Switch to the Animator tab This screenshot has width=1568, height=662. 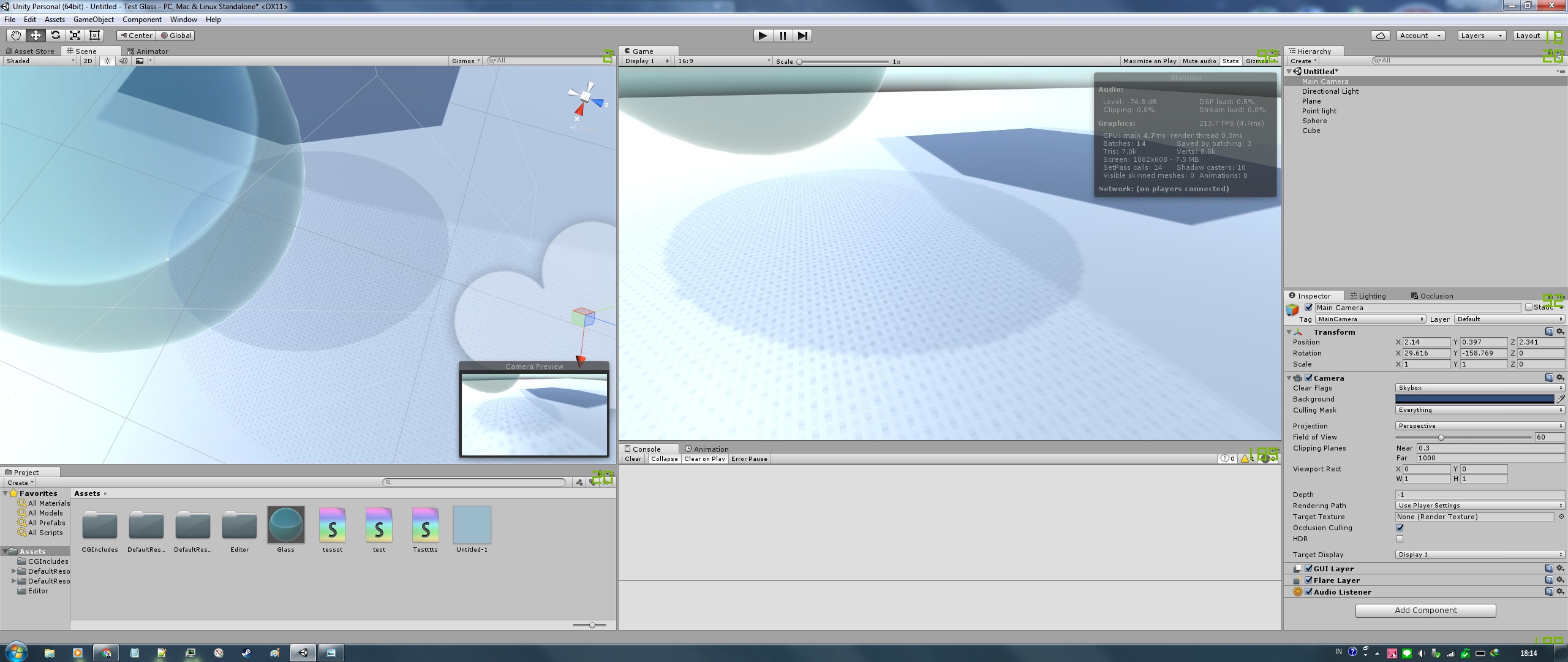point(148,51)
